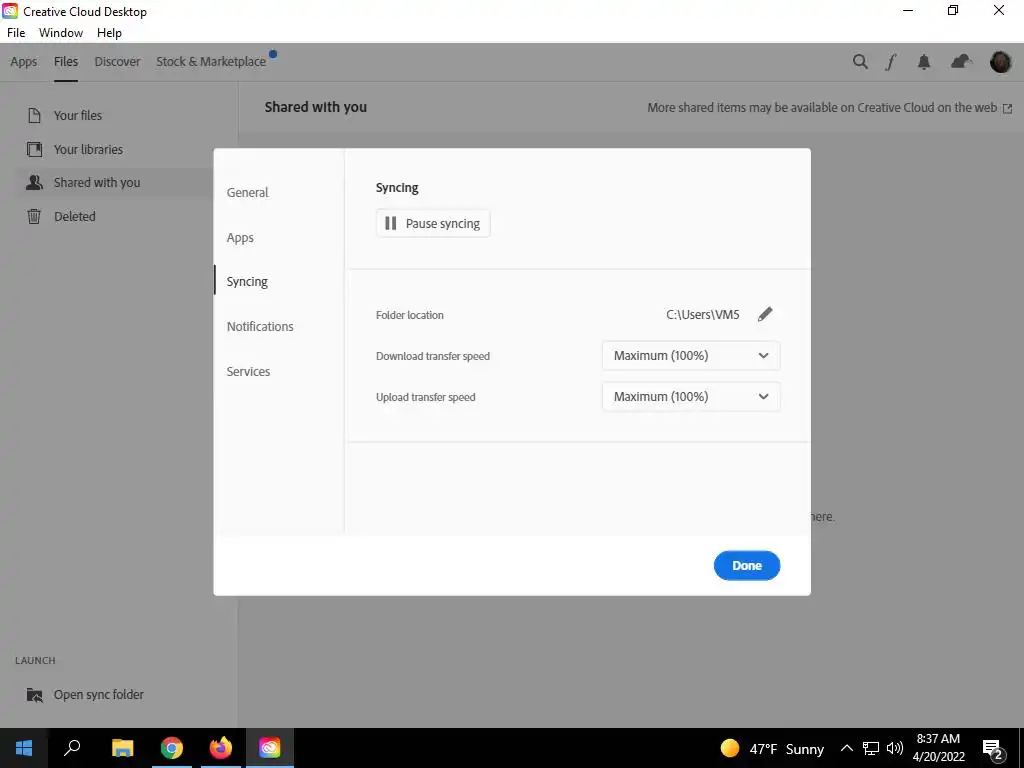Image resolution: width=1024 pixels, height=768 pixels.
Task: Click the Your files sidebar label
Action: tap(78, 116)
